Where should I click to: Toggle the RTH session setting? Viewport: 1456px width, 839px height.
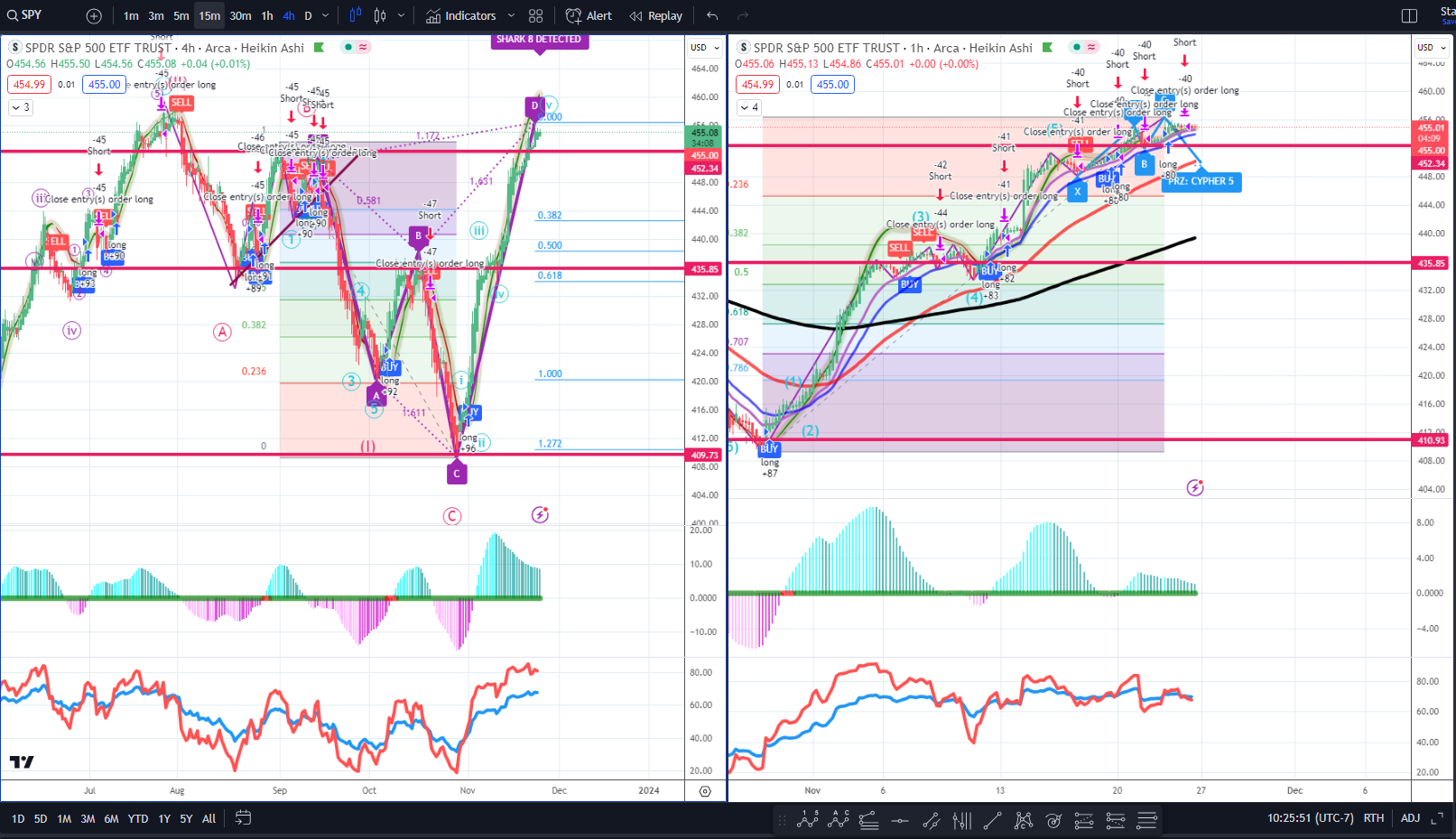pos(1374,818)
